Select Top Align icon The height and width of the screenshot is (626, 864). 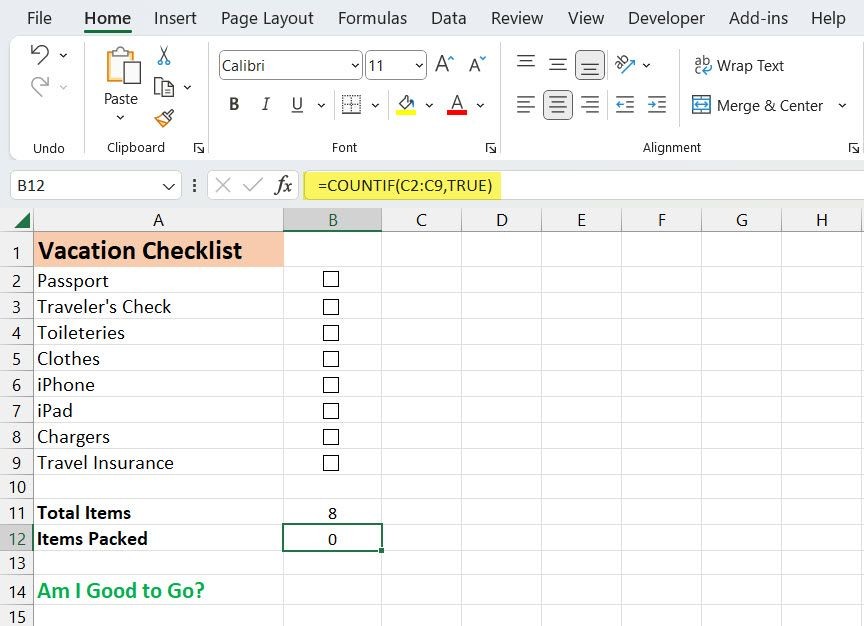[x=526, y=62]
